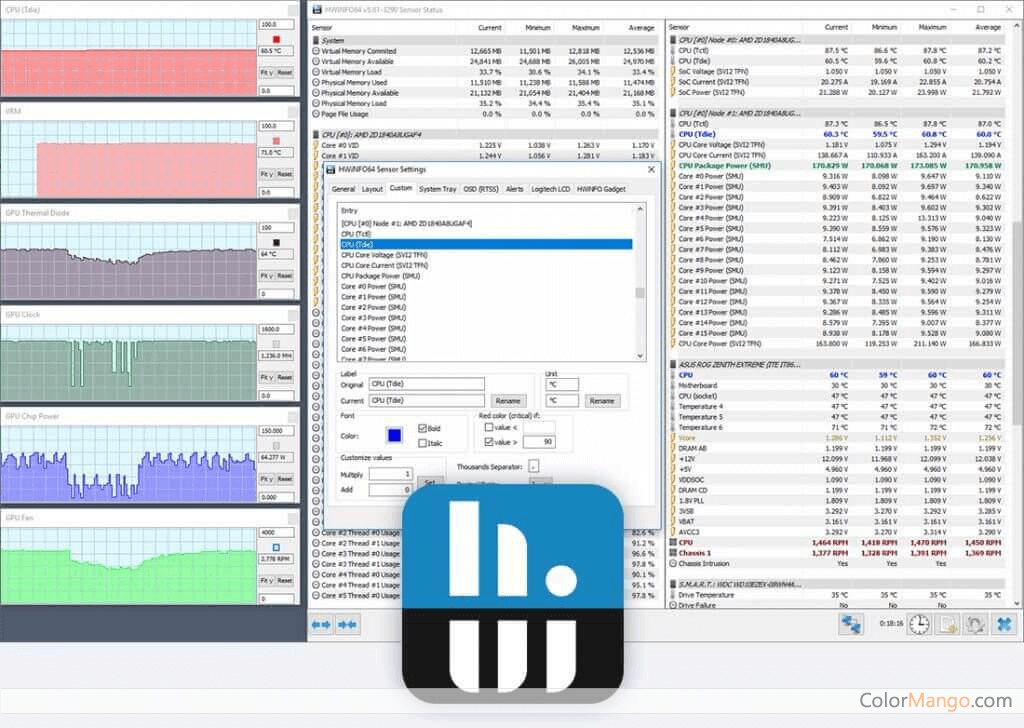
Task: Click the 'Physical Memory Load' sensor row
Action: click(x=484, y=103)
